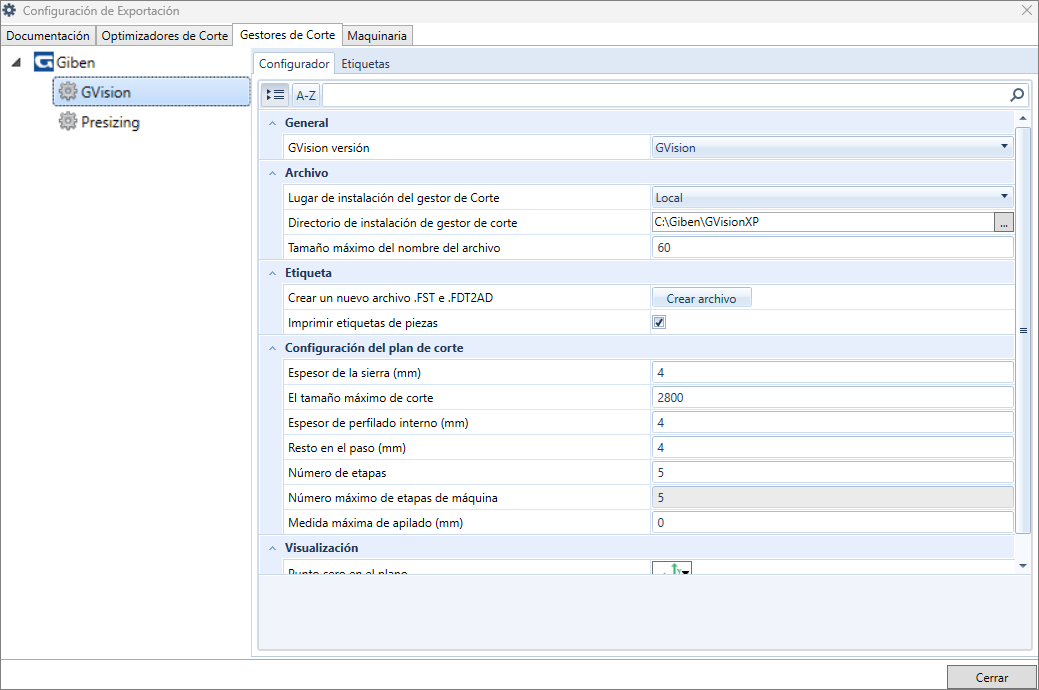
Task: Click the Espesor de la sierra field
Action: [x=832, y=373]
